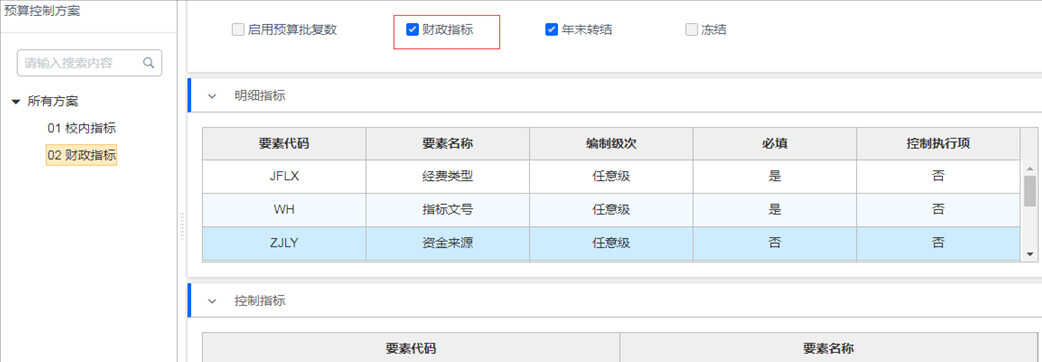Click the 控制执行项 value in JFLX row
The width and height of the screenshot is (1042, 362).
click(938, 177)
